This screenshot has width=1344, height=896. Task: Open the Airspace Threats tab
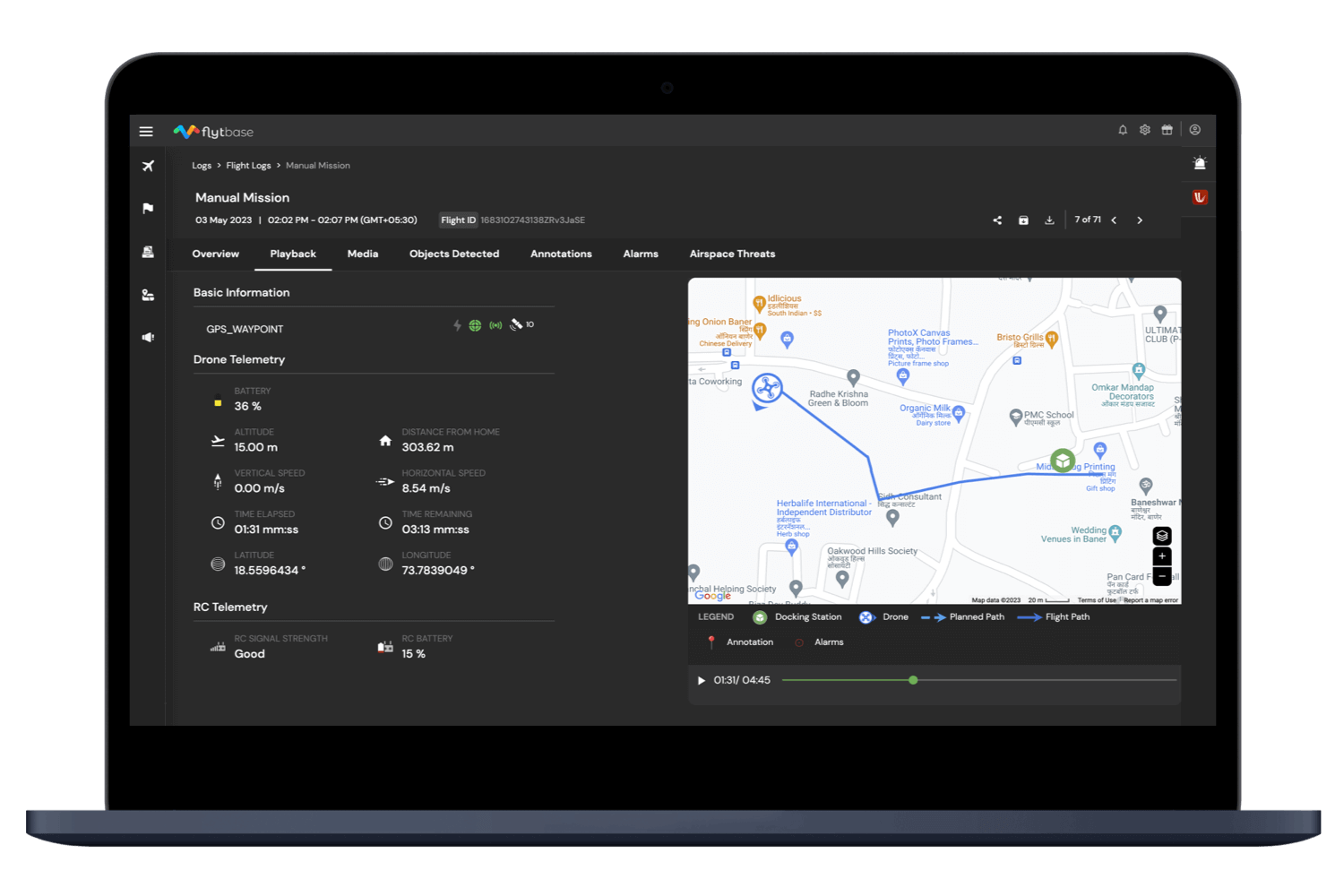click(x=732, y=254)
